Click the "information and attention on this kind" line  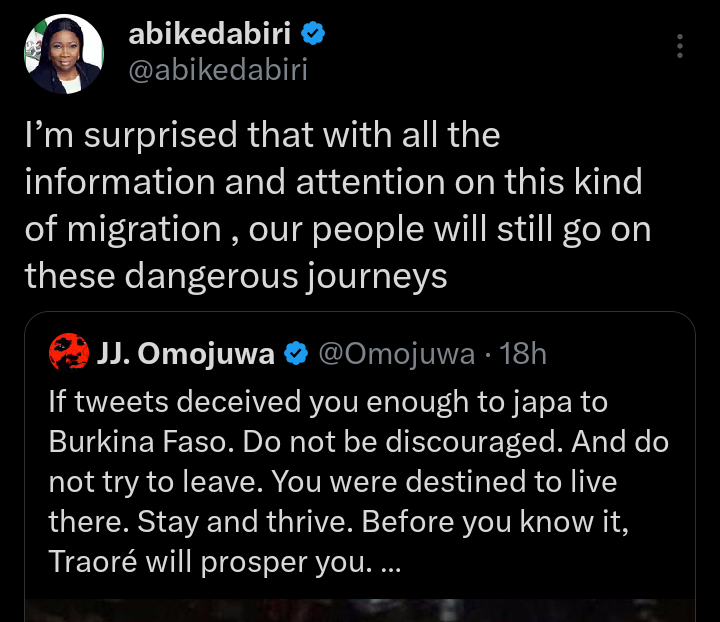333,182
